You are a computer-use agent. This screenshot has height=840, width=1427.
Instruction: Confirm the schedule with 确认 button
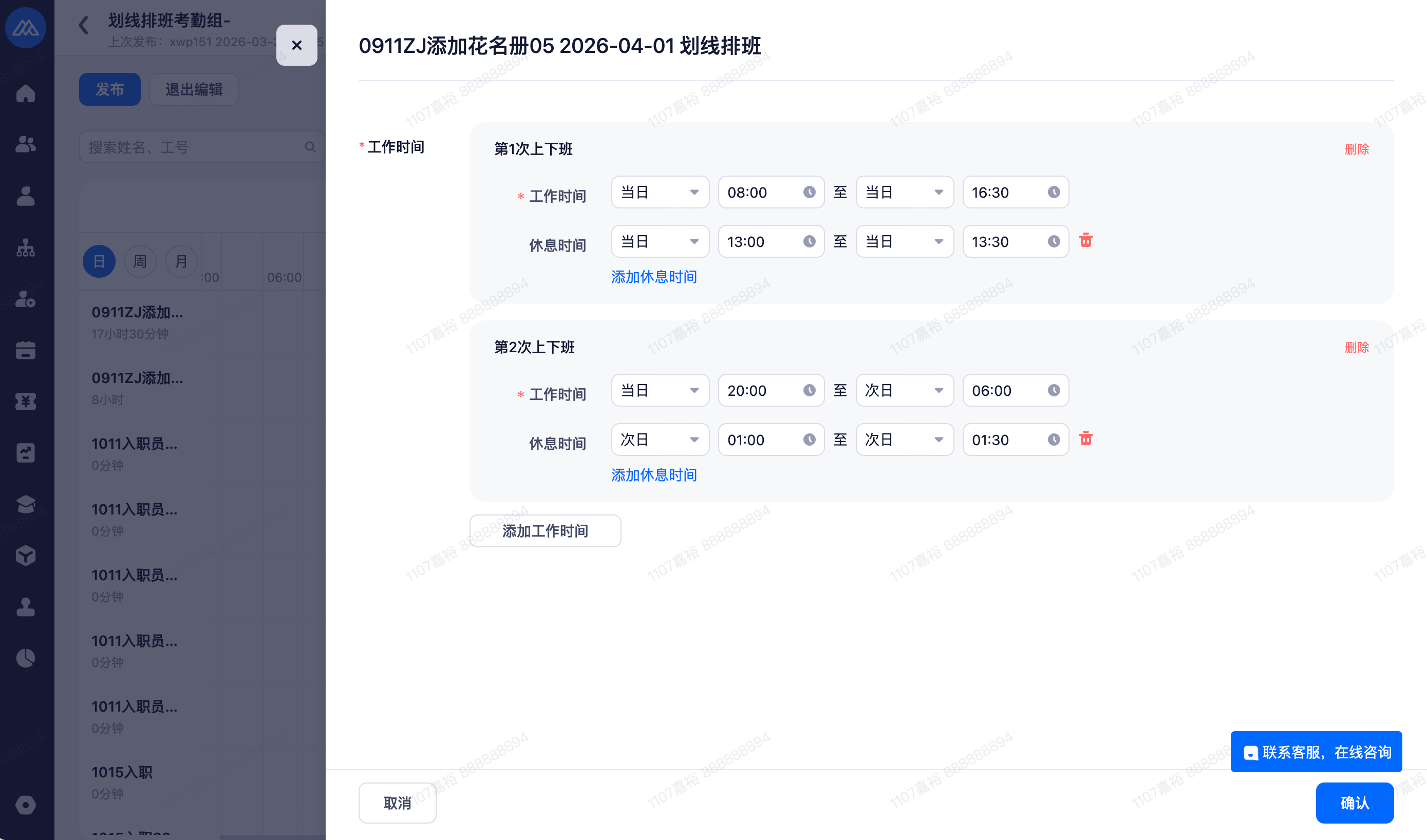(x=1354, y=803)
